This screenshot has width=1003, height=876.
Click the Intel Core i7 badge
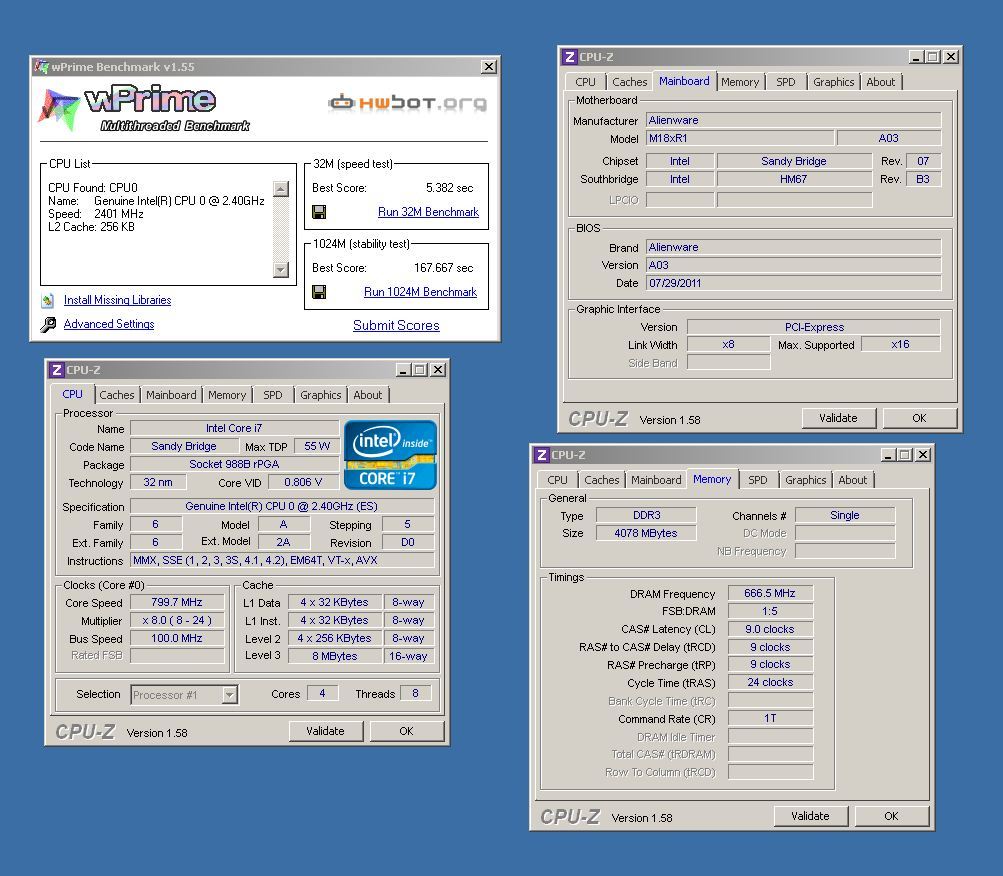pyautogui.click(x=390, y=455)
